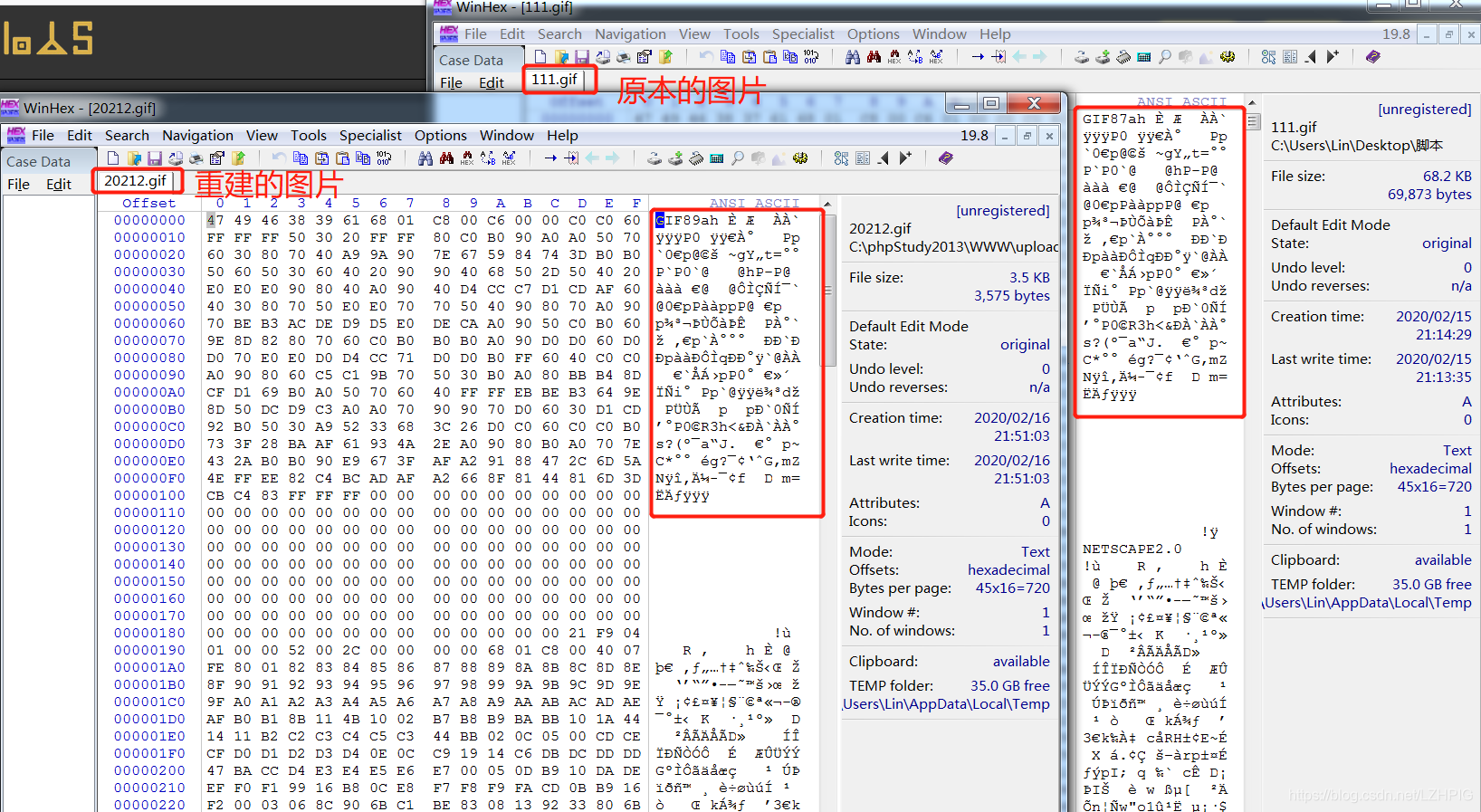Image resolution: width=1481 pixels, height=812 pixels.
Task: Open Navigation menu in 20212.gif window
Action: pyautogui.click(x=197, y=136)
